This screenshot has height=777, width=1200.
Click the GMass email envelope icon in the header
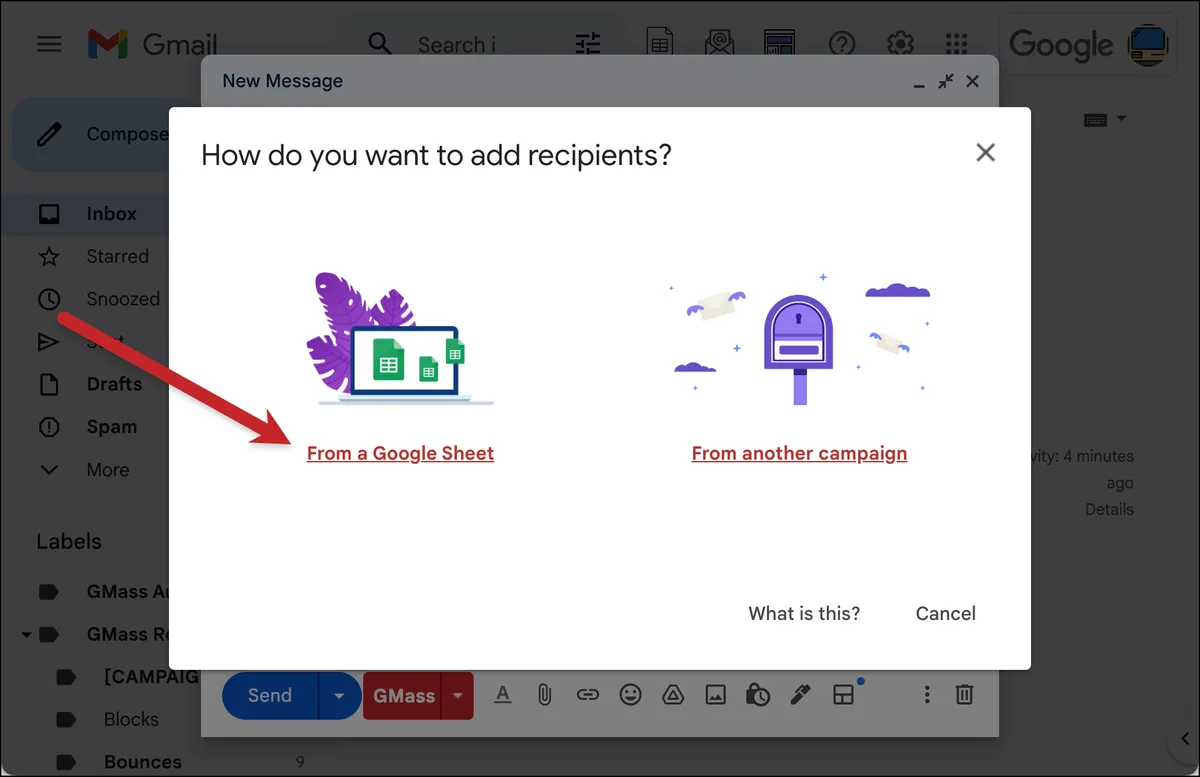[x=719, y=44]
